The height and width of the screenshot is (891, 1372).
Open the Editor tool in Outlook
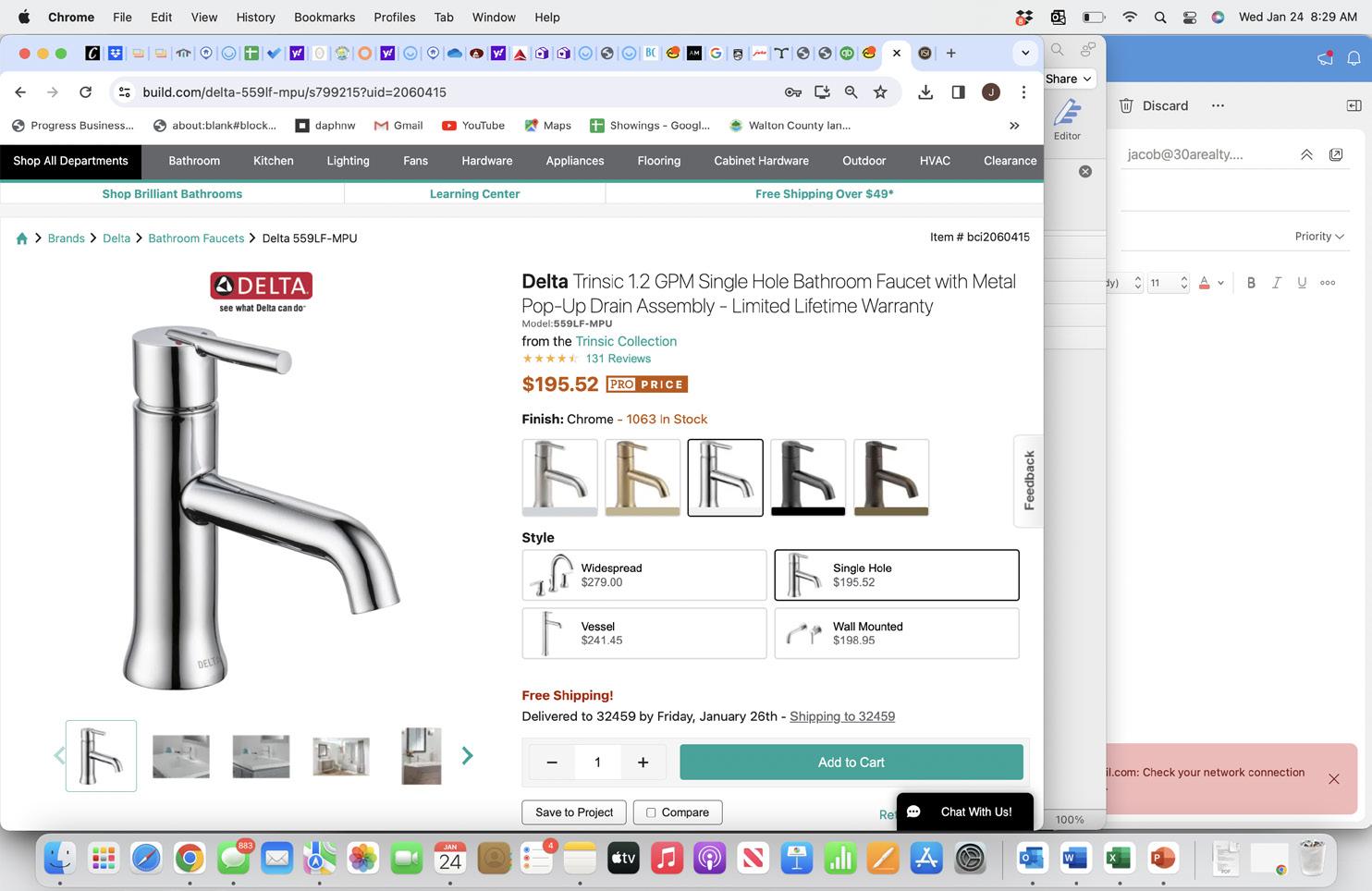click(1067, 120)
